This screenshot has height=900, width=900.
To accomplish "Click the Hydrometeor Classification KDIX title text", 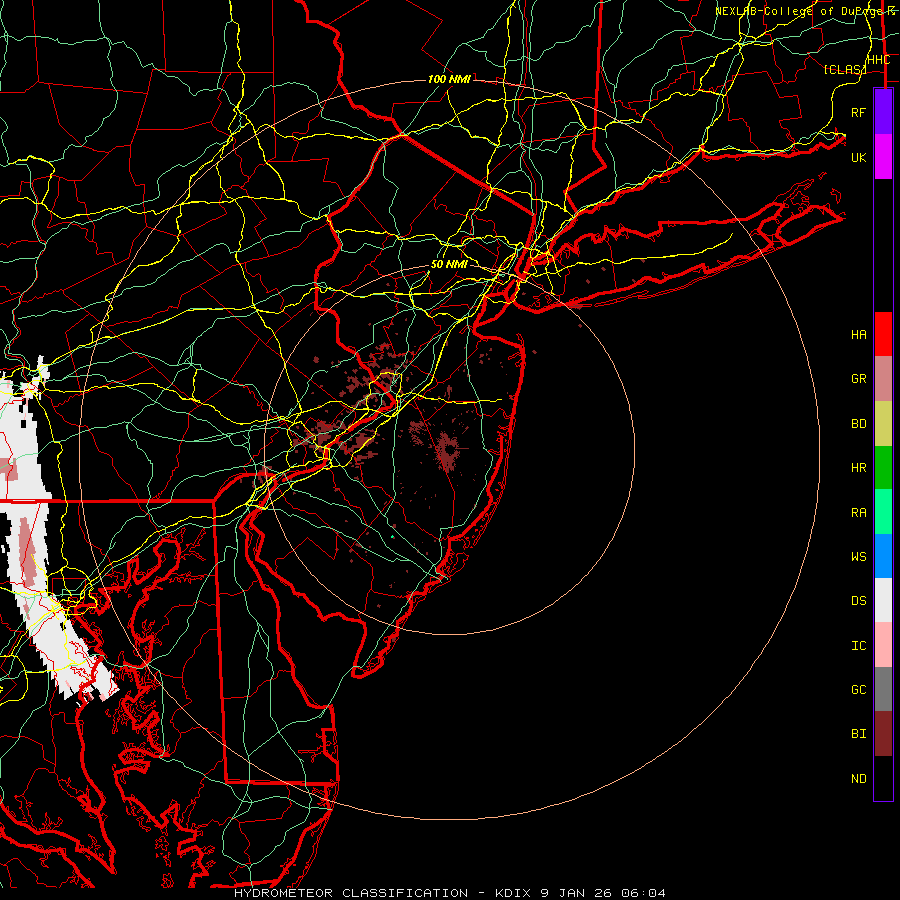I will coord(449,893).
